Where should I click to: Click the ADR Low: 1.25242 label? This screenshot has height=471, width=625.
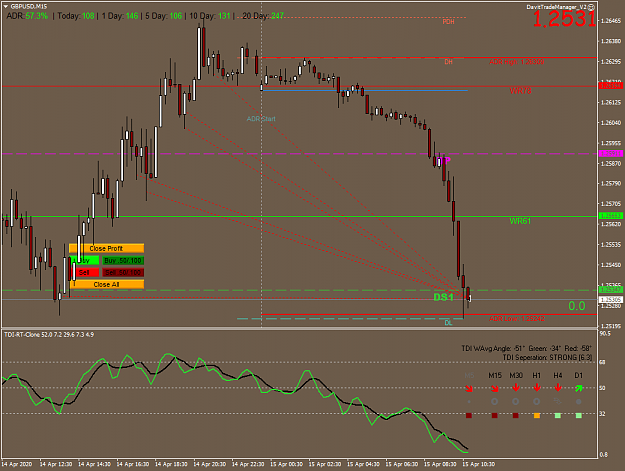point(517,319)
